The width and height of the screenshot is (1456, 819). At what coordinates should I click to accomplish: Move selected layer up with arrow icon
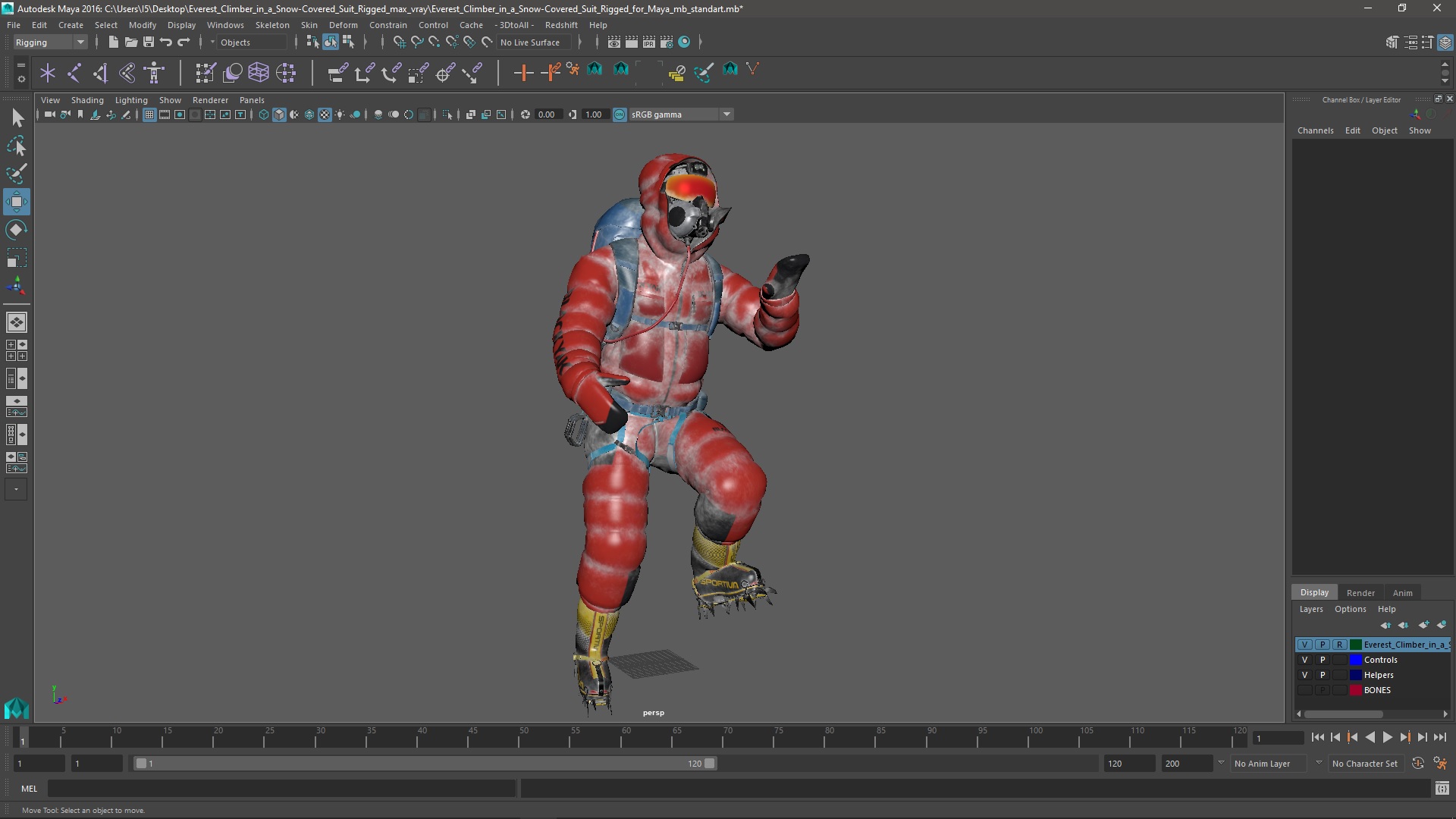[1385, 625]
